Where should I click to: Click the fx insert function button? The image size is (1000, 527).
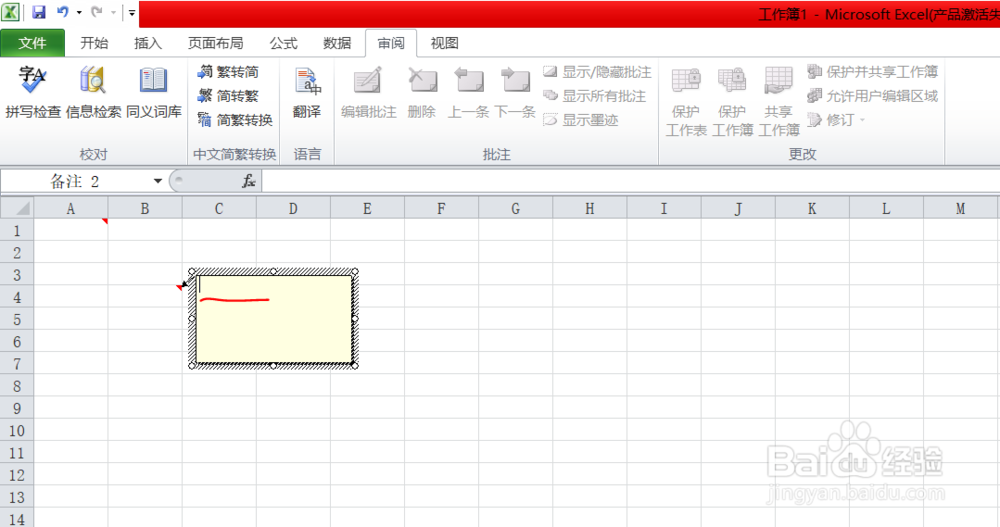tap(248, 181)
